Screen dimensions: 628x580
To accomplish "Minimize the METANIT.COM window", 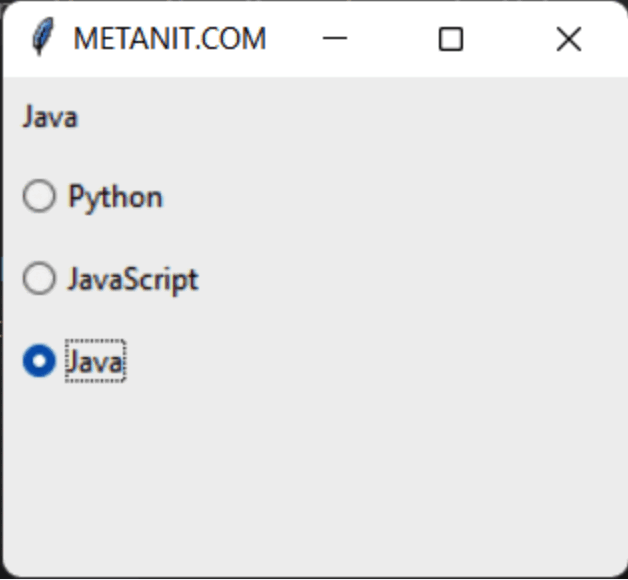I will click(335, 38).
